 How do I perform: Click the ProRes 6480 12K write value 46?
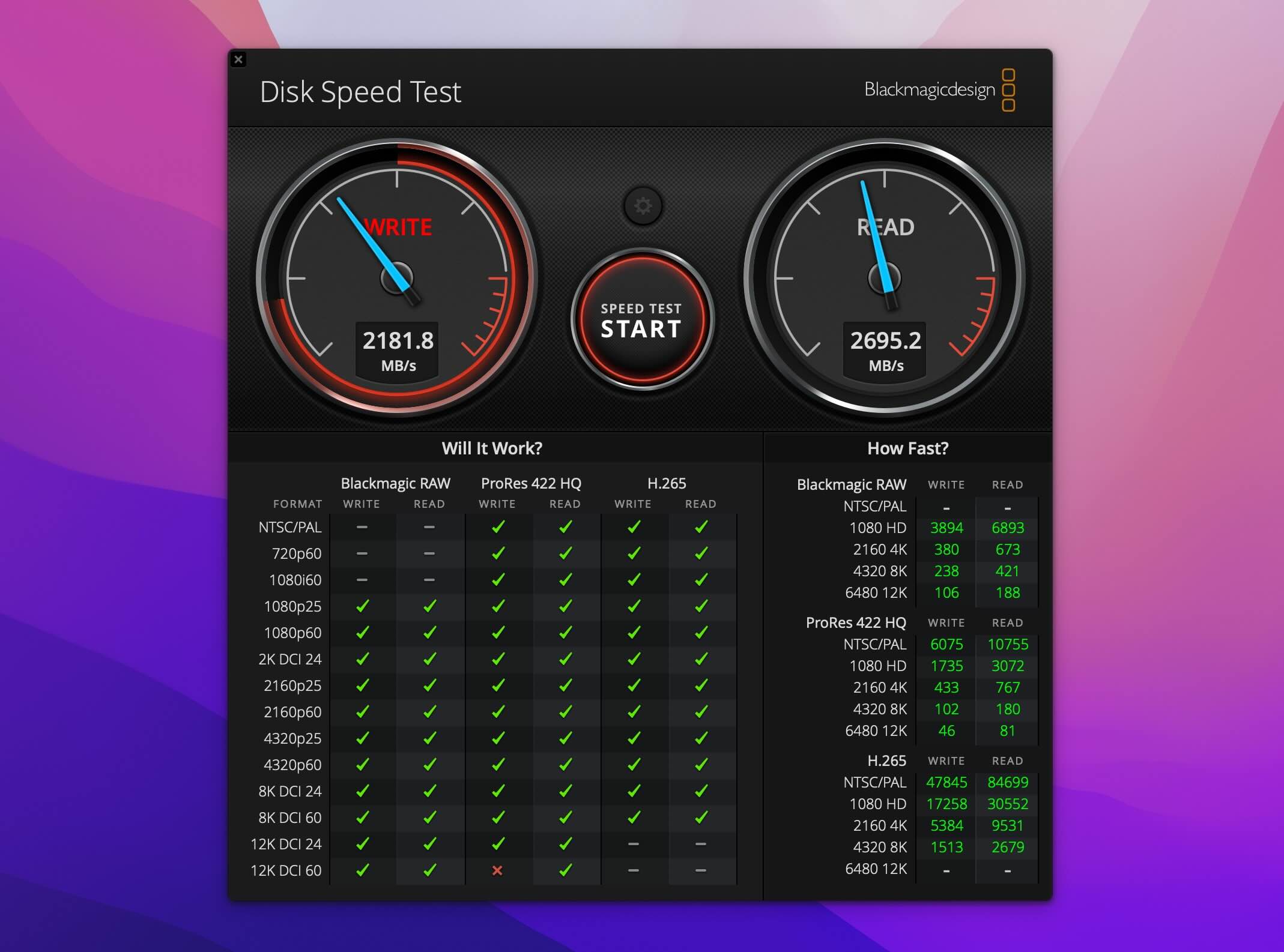pos(946,731)
